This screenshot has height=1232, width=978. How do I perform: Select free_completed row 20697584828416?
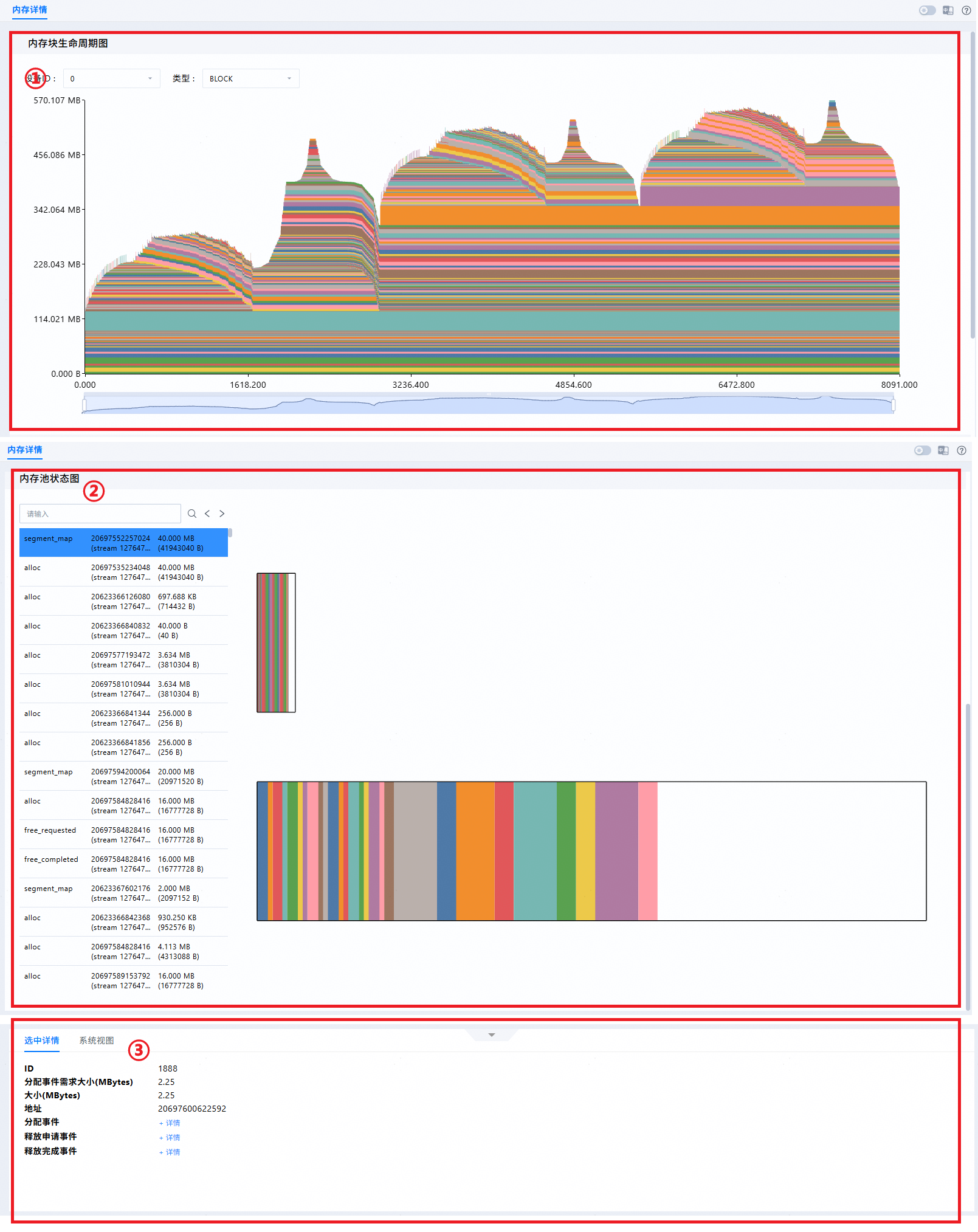pyautogui.click(x=123, y=864)
